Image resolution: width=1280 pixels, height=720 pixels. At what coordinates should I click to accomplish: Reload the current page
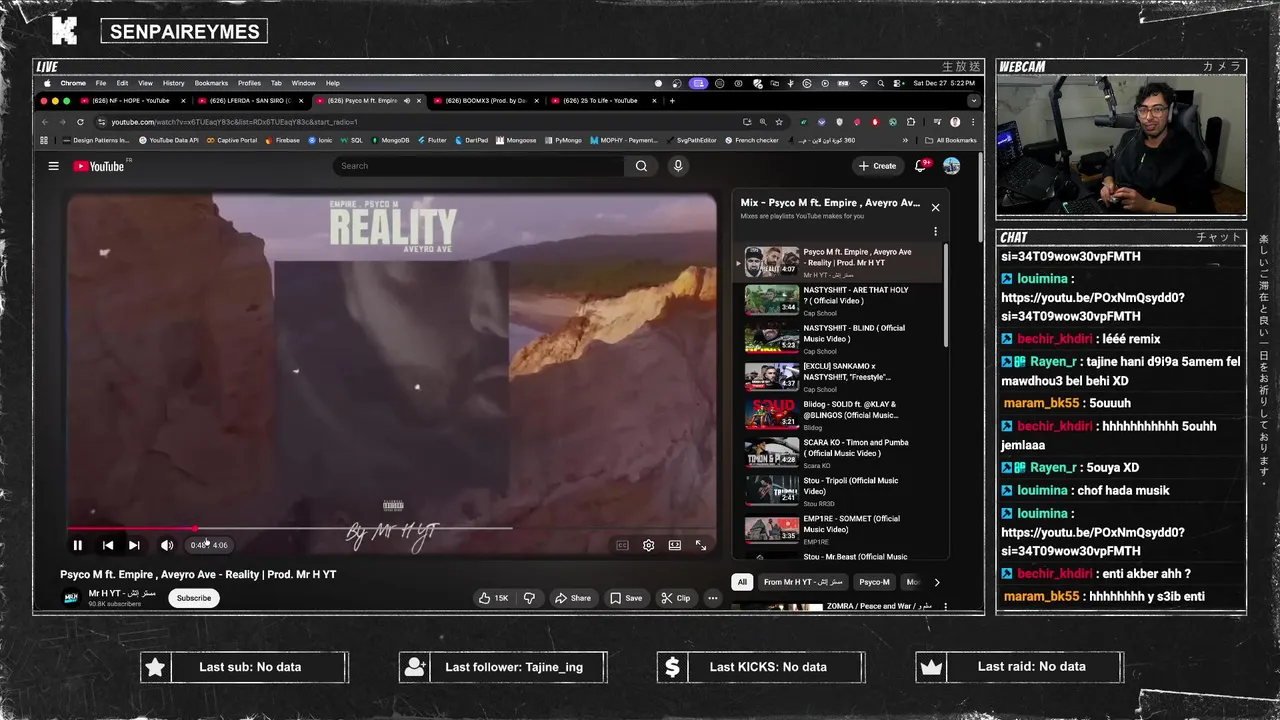coord(80,122)
